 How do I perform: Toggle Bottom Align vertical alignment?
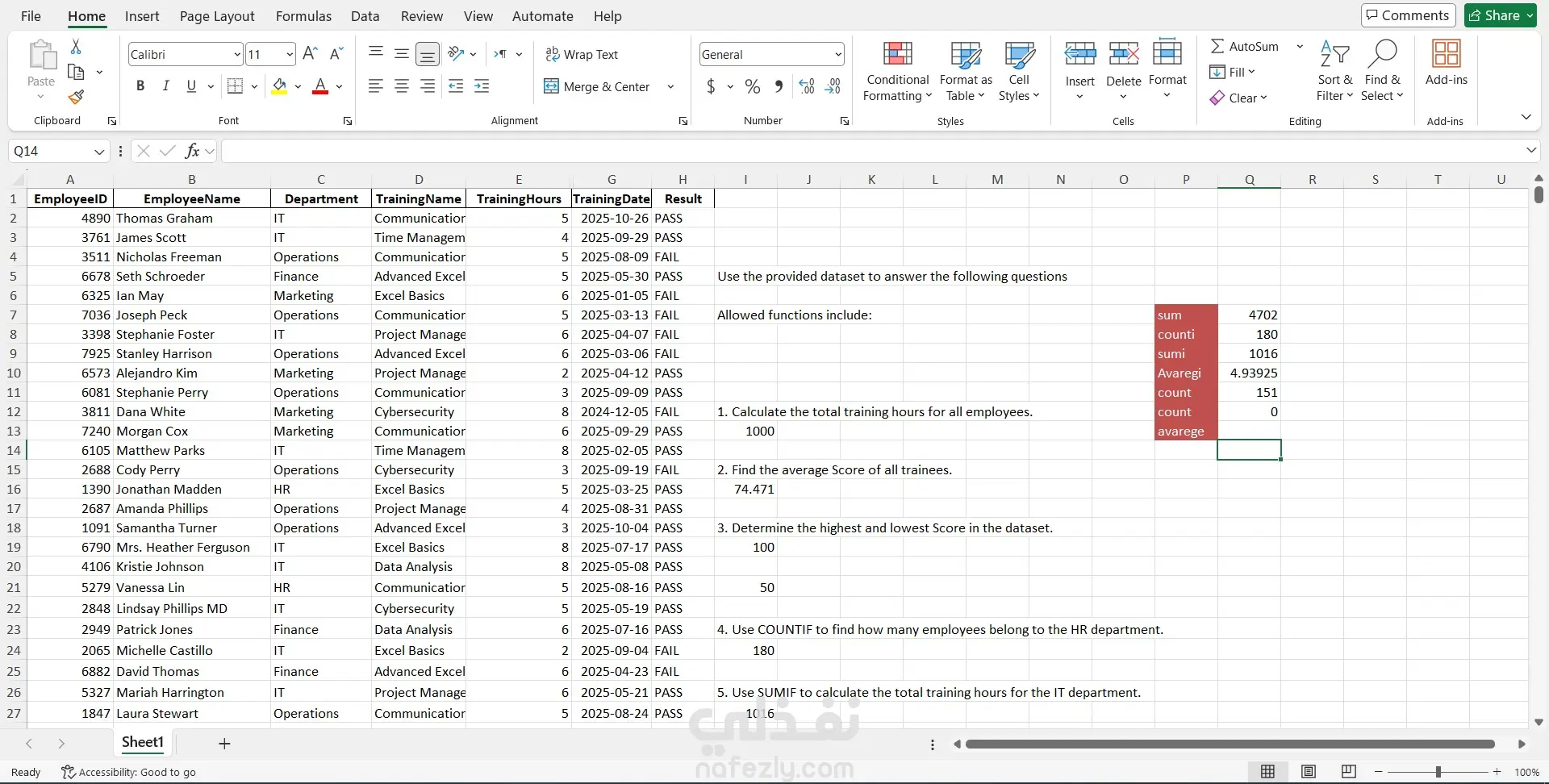(428, 54)
